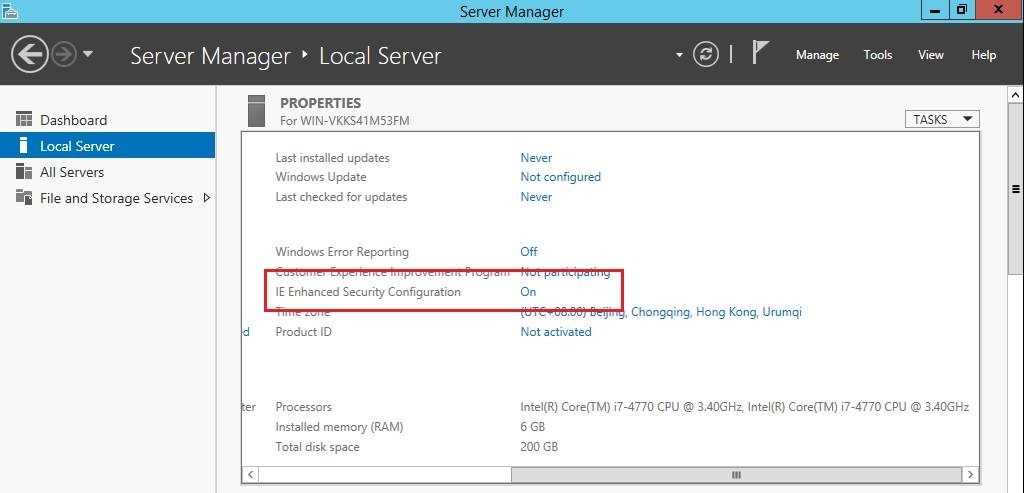Refresh Server Manager with the refresh icon
Screen dimensions: 1024x493
[705, 55]
